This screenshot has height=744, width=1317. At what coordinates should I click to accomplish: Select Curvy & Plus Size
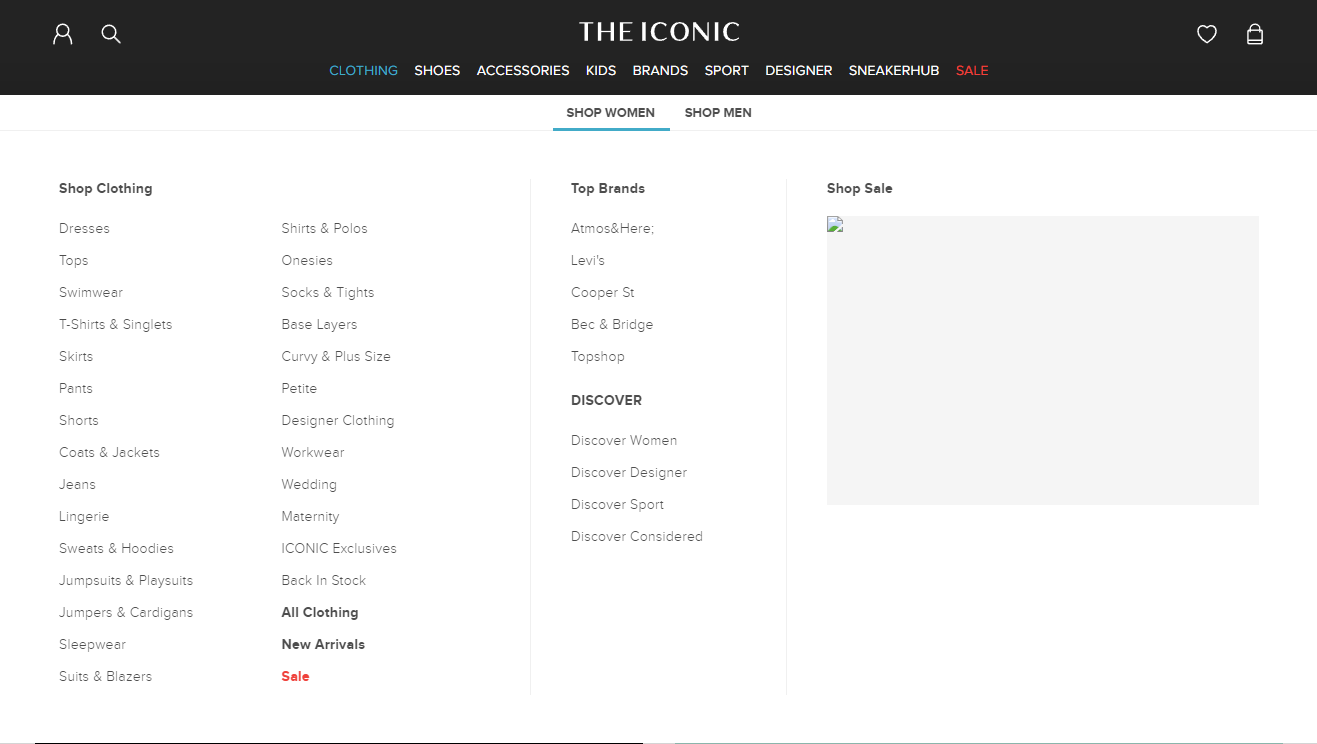(x=336, y=356)
